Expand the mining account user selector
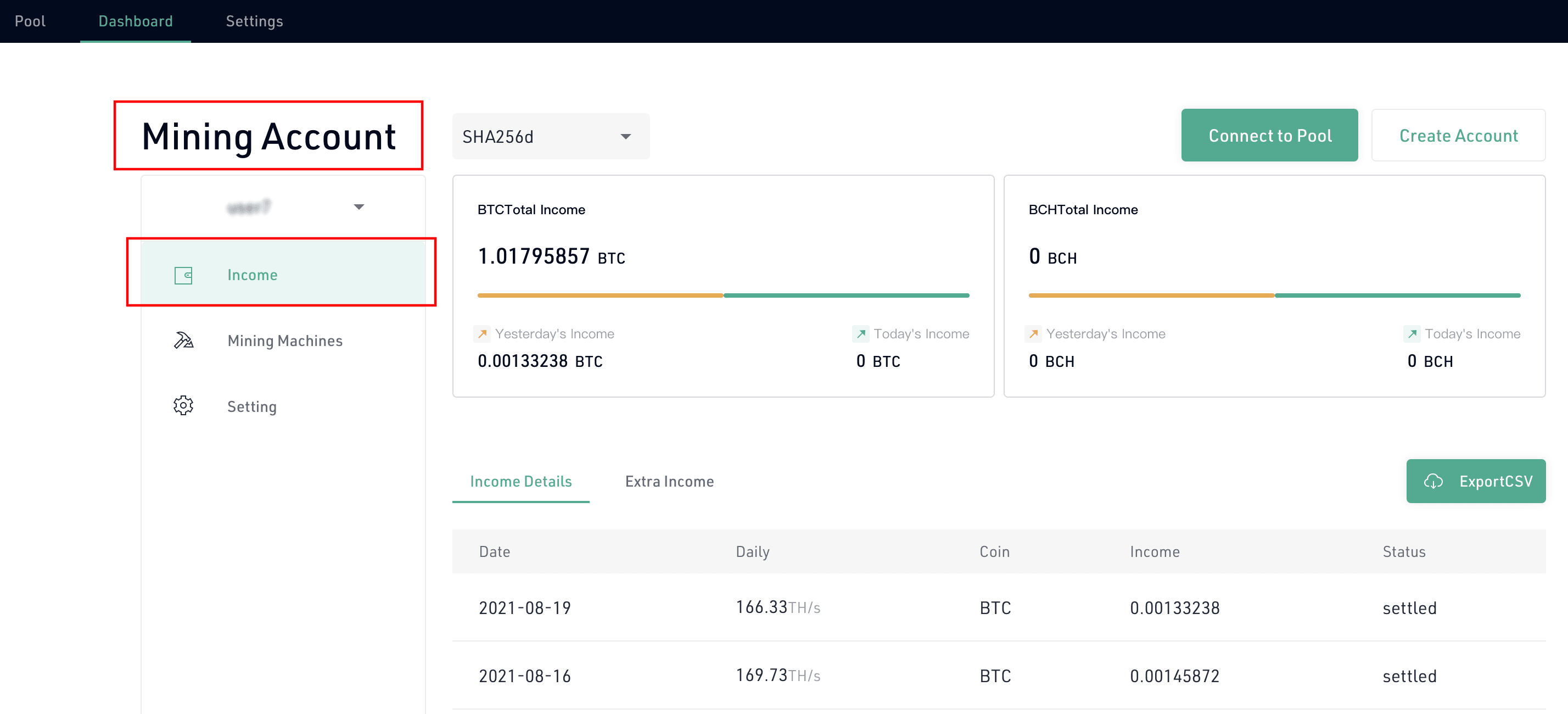 click(x=283, y=207)
